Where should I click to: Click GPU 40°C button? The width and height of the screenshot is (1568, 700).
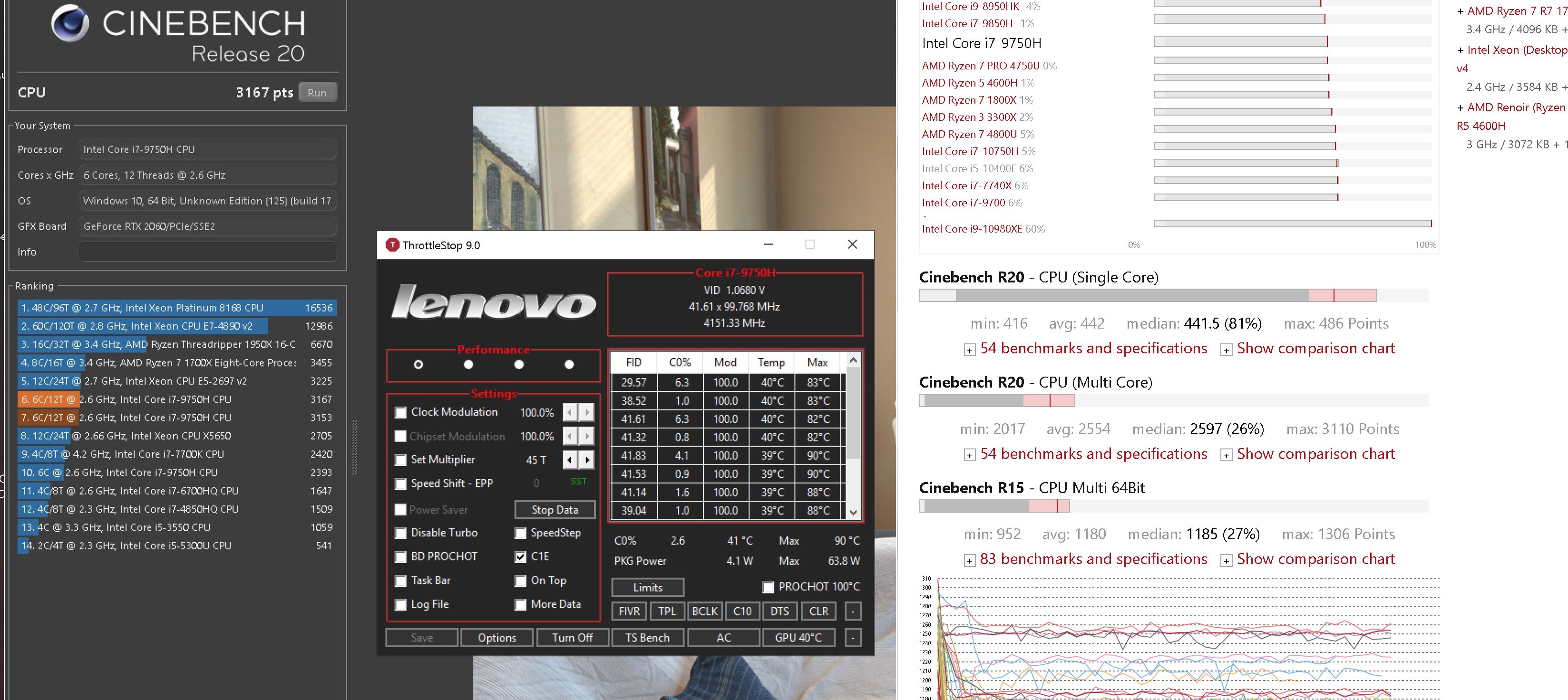click(x=799, y=638)
